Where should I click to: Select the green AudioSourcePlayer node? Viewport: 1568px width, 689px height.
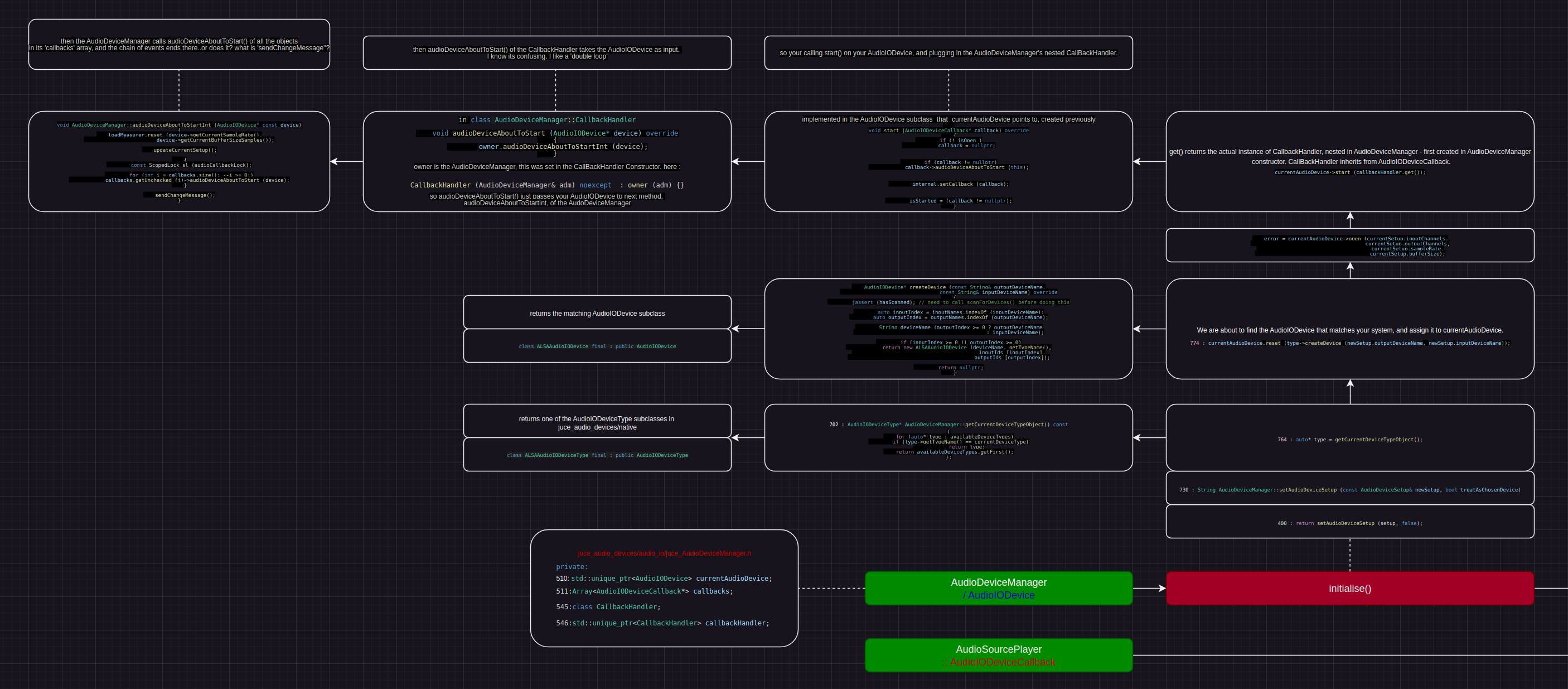[998, 655]
